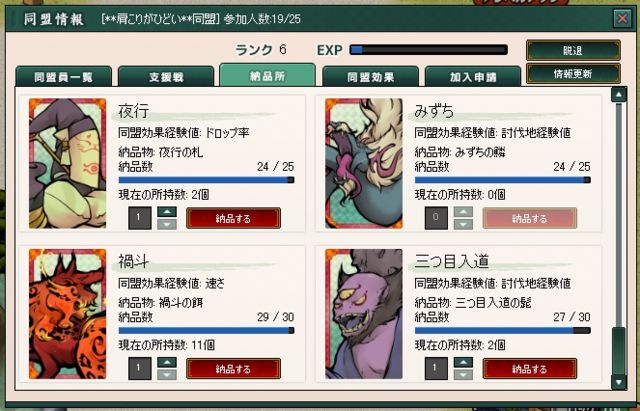The width and height of the screenshot is (640, 411).
Task: Open the 支援戦 tab
Action: 166,77
